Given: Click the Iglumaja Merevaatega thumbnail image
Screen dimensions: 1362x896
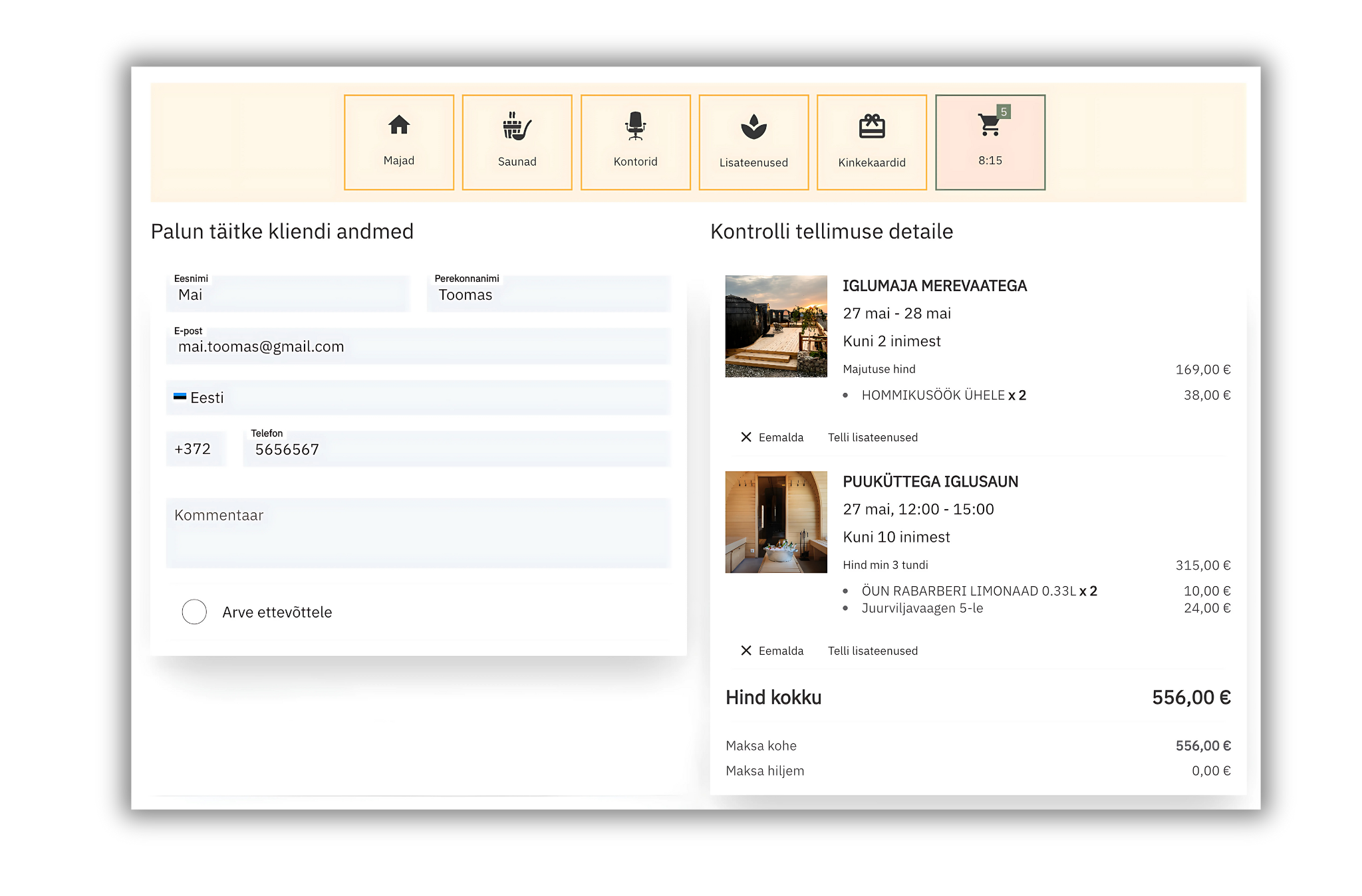Looking at the screenshot, I should pyautogui.click(x=776, y=326).
